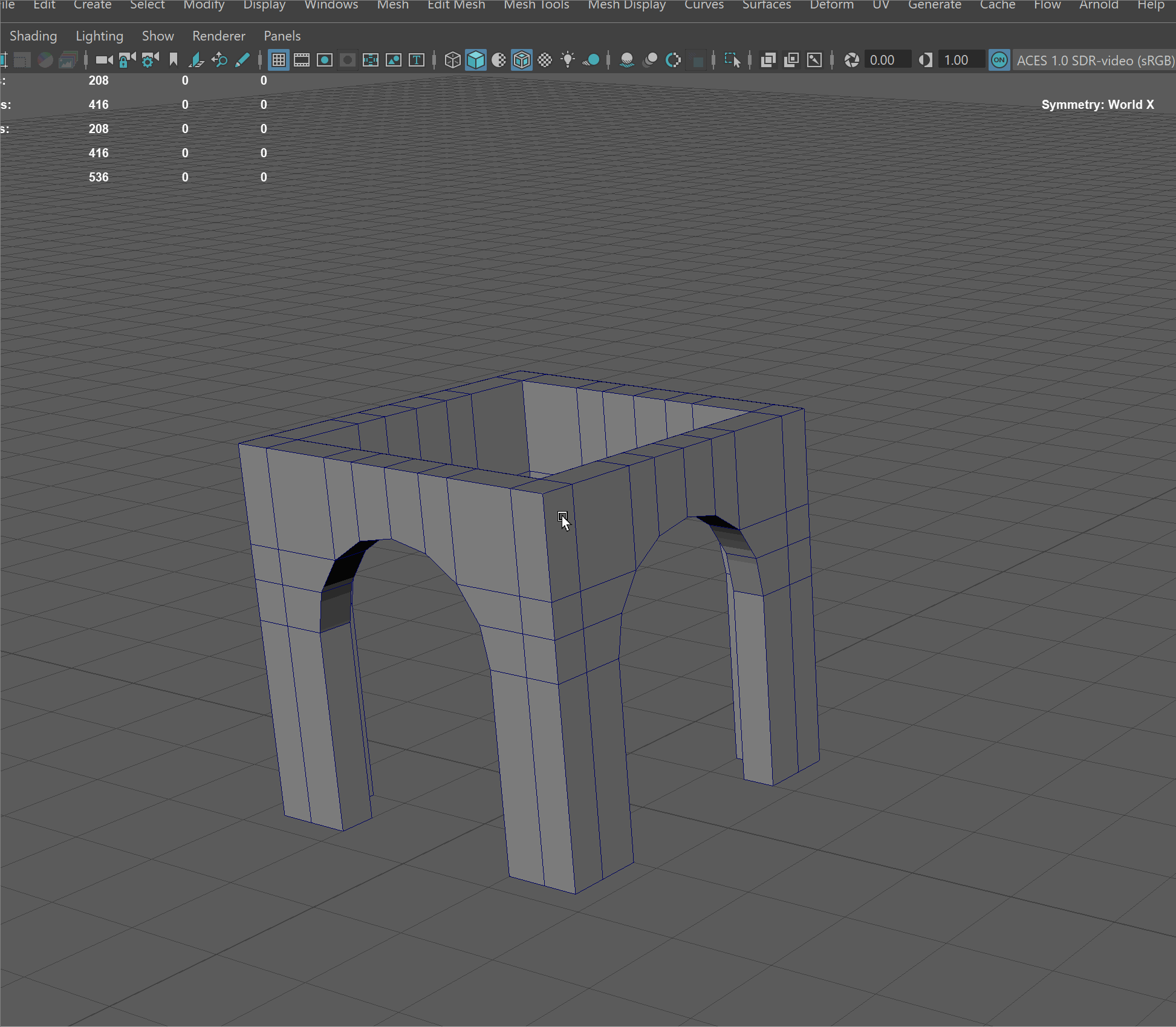This screenshot has width=1176, height=1027.
Task: Open the Camera Attributes icon
Action: pyautogui.click(x=150, y=60)
